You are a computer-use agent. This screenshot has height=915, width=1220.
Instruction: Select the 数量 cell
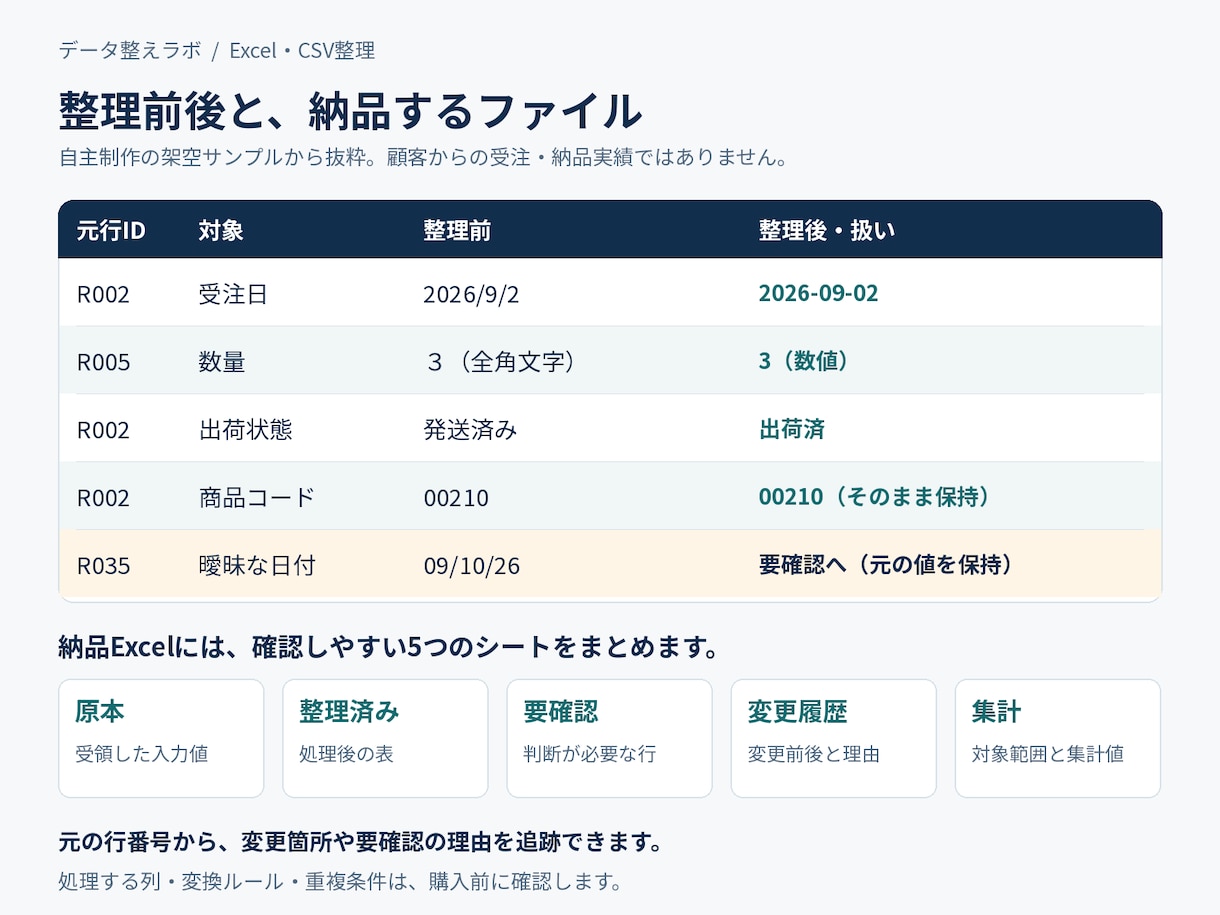(221, 362)
